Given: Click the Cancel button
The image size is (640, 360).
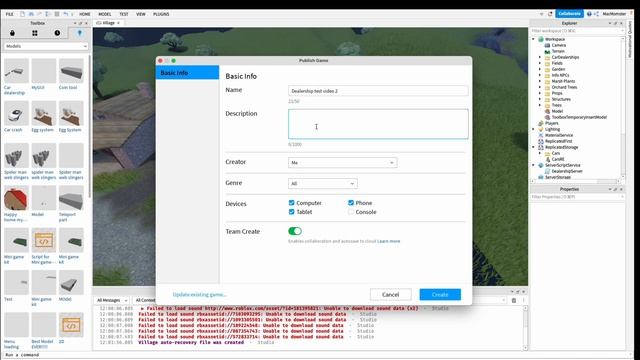Looking at the screenshot, I should (391, 294).
